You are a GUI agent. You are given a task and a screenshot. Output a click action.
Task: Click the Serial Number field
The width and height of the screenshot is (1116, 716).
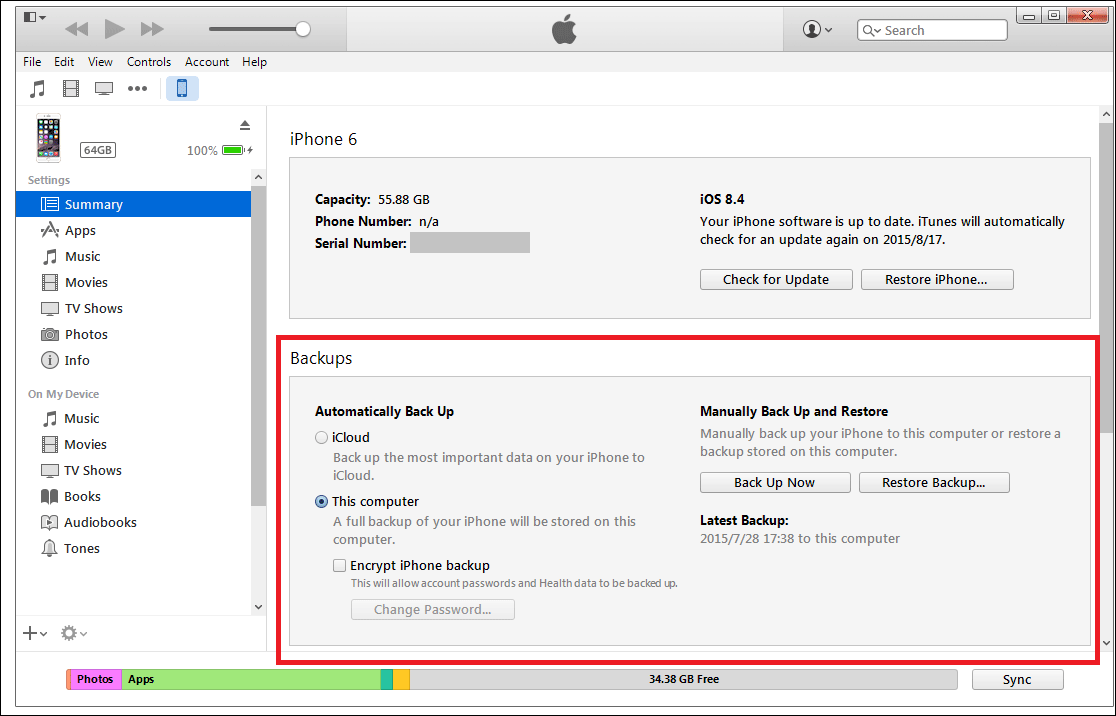pyautogui.click(x=470, y=243)
